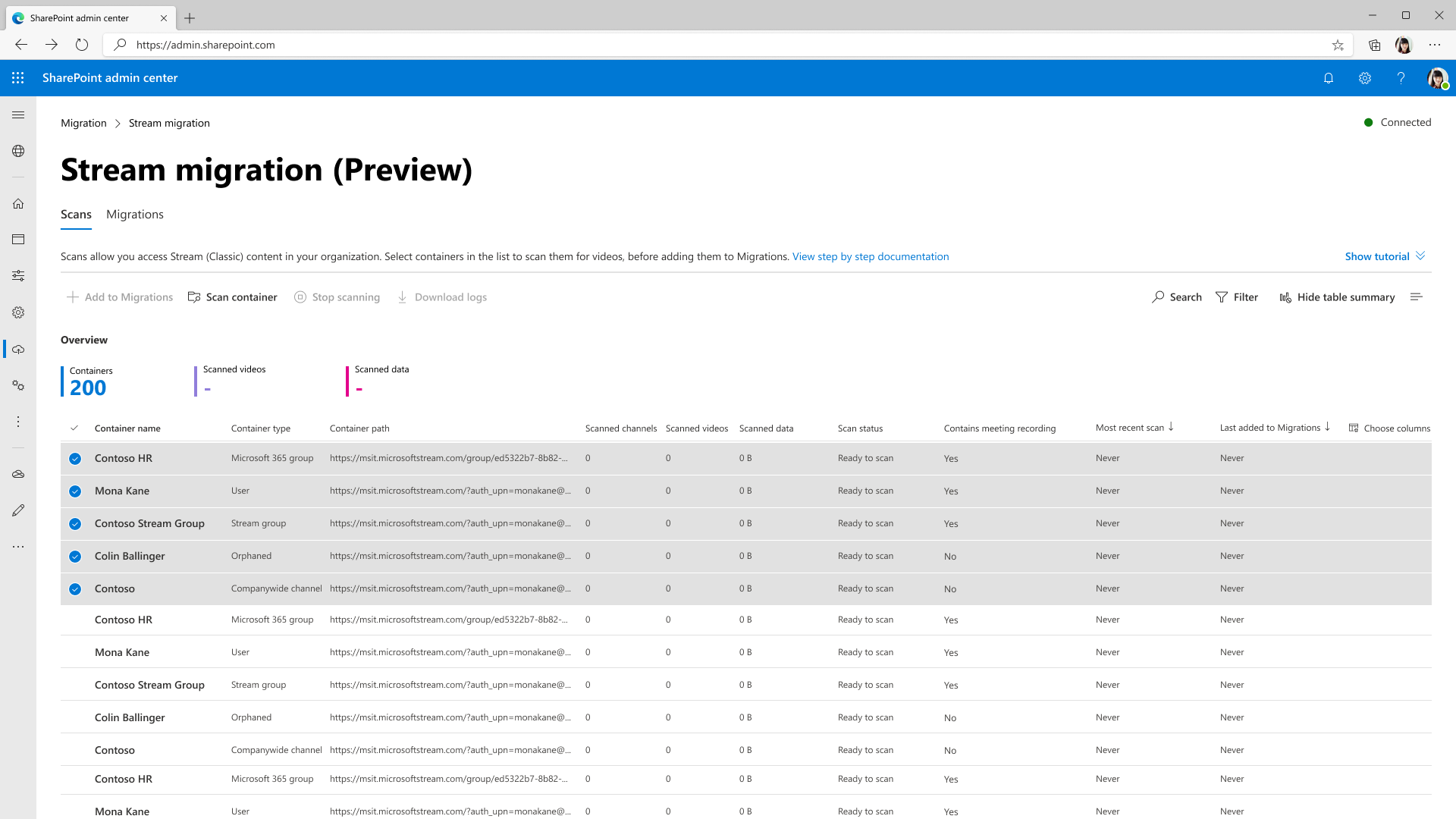Viewport: 1456px width, 819px height.
Task: Click the Connected status indicator
Action: [1396, 122]
